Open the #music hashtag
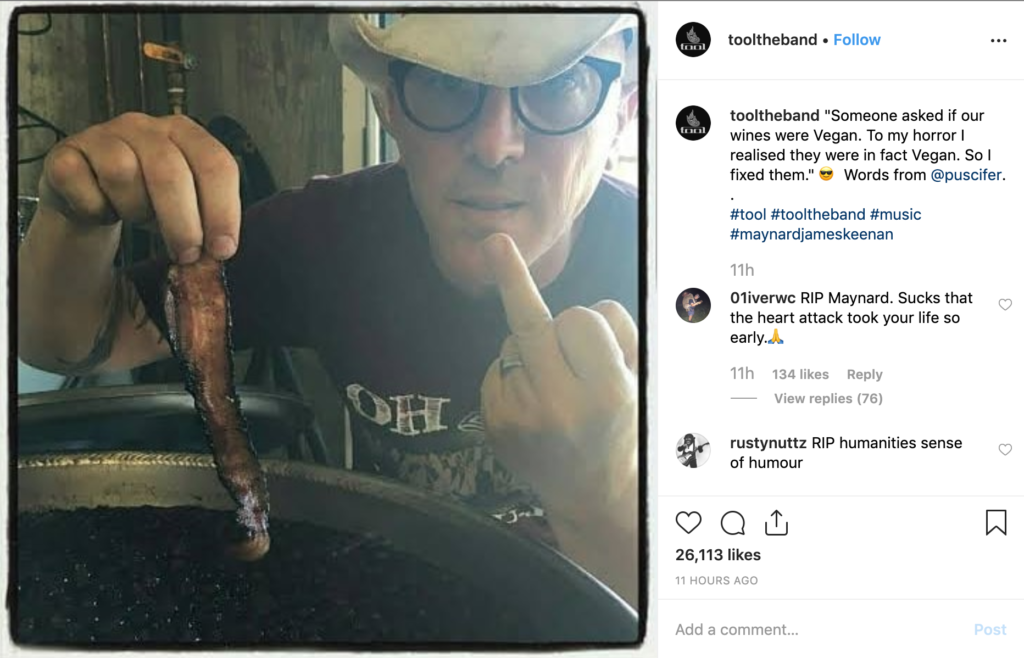The height and width of the screenshot is (658, 1024). (x=895, y=215)
